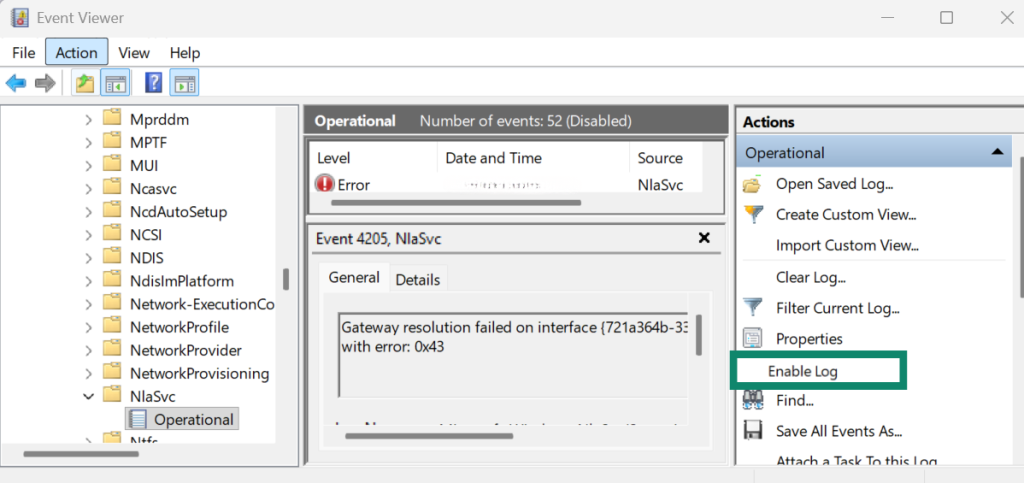Viewport: 1024px width, 483px height.
Task: Click the forward arrow toolbar icon
Action: 45,83
